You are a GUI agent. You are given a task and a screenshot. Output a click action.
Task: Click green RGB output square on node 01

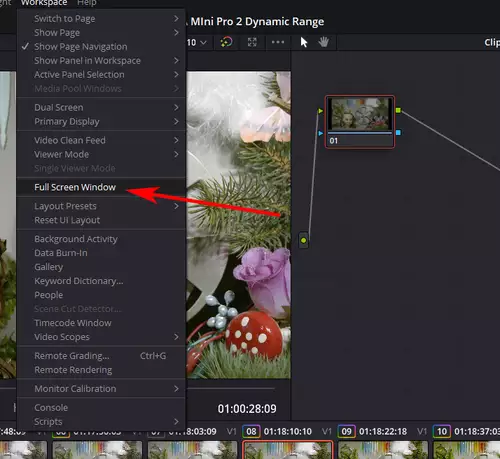pos(398,110)
